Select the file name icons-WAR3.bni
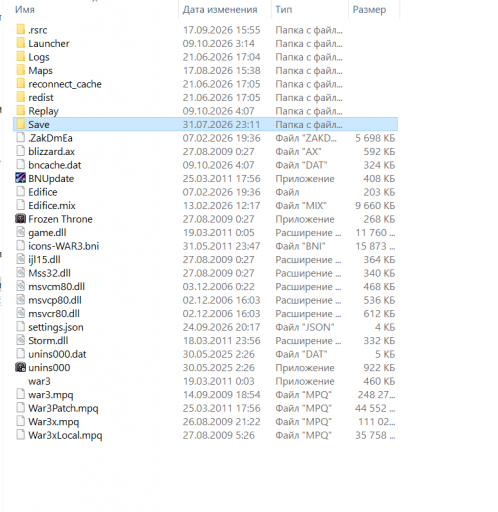The image size is (498, 512). click(64, 246)
